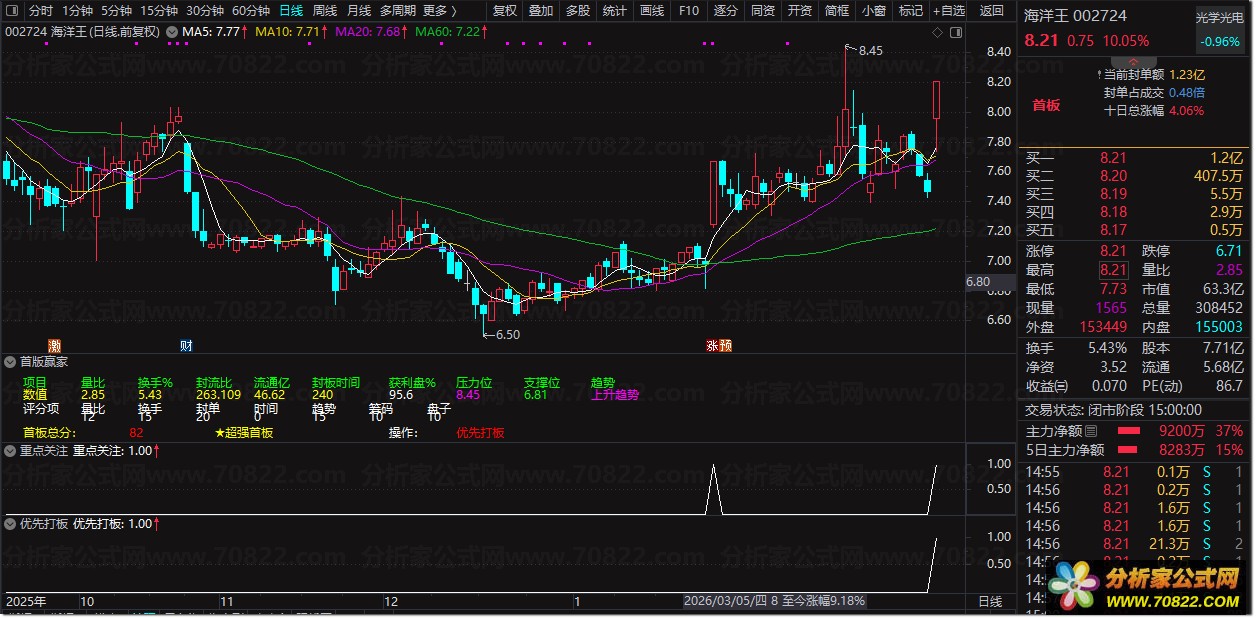Click the red 首板 label
1256x618 pixels.
tap(1046, 105)
